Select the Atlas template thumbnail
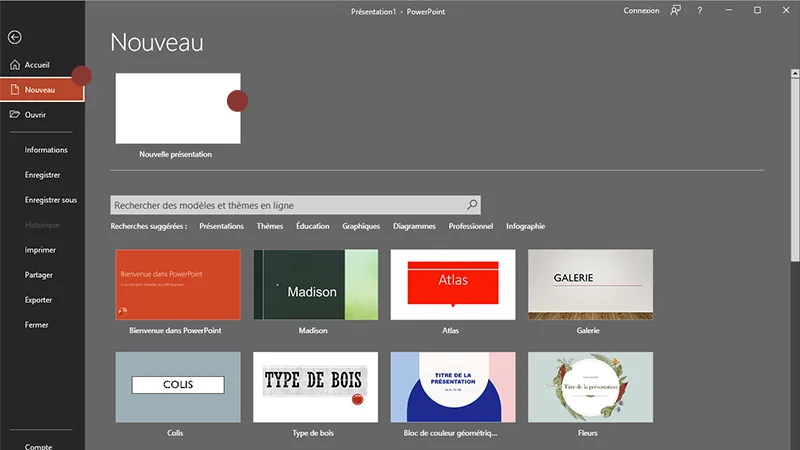Viewport: 800px width, 450px height. [x=453, y=284]
